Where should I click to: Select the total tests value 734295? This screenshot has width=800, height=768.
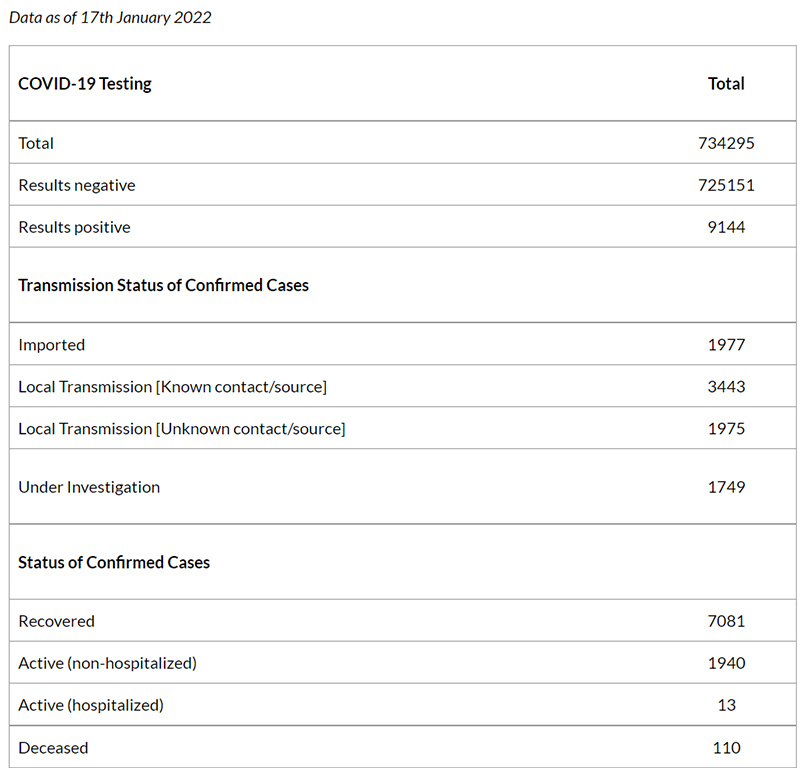point(726,143)
